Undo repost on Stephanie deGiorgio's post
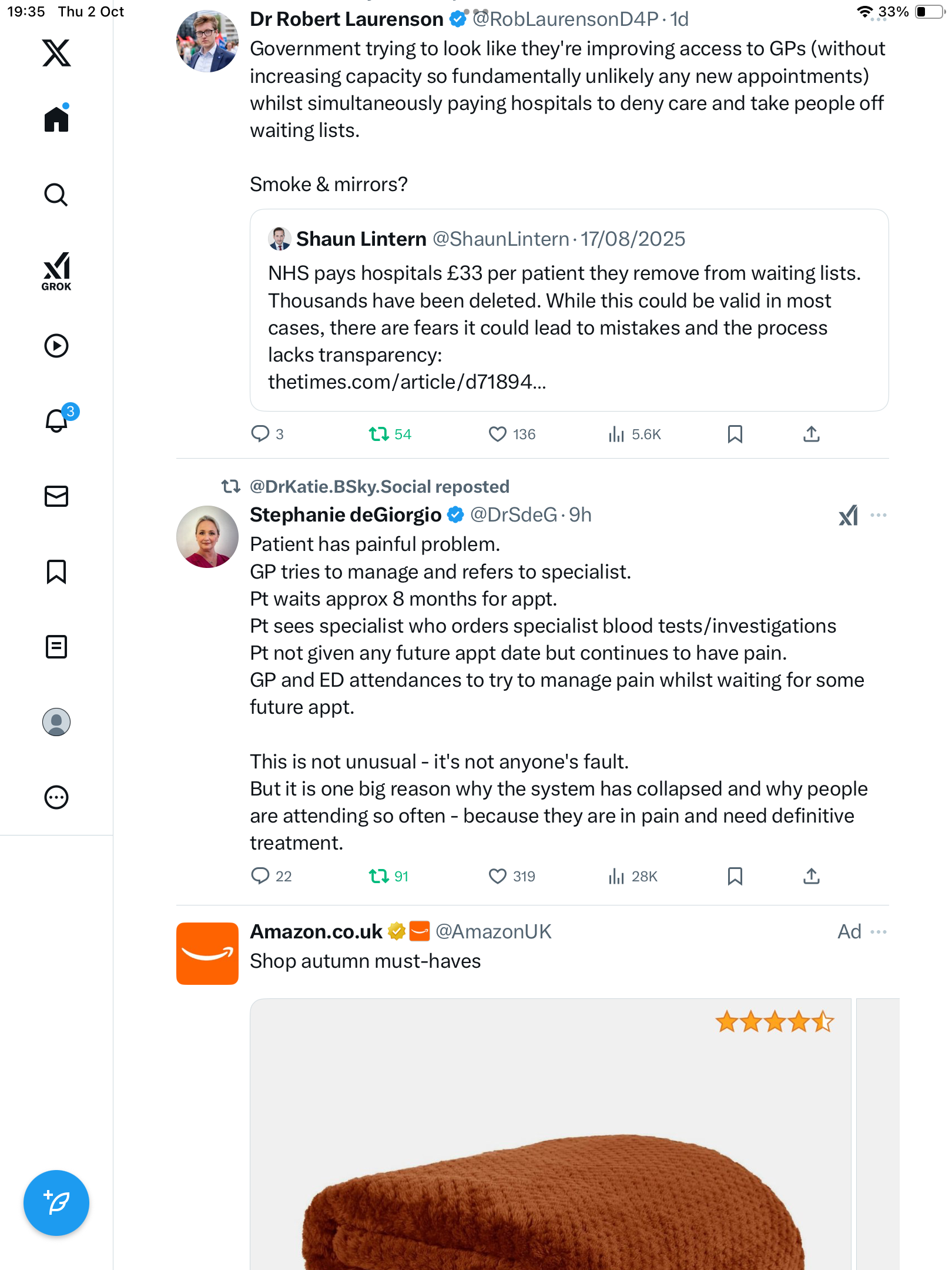 [x=379, y=877]
